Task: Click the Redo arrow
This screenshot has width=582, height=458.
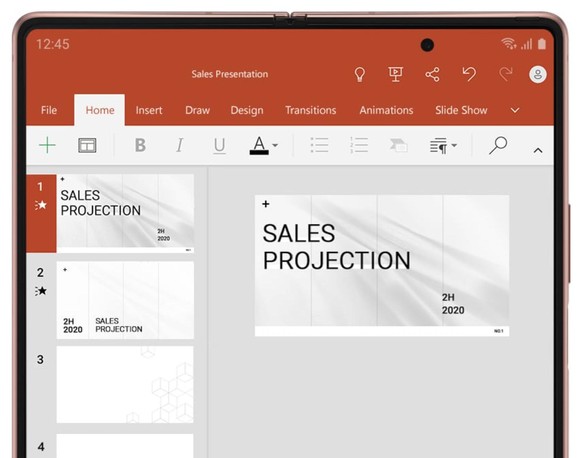Action: [506, 74]
